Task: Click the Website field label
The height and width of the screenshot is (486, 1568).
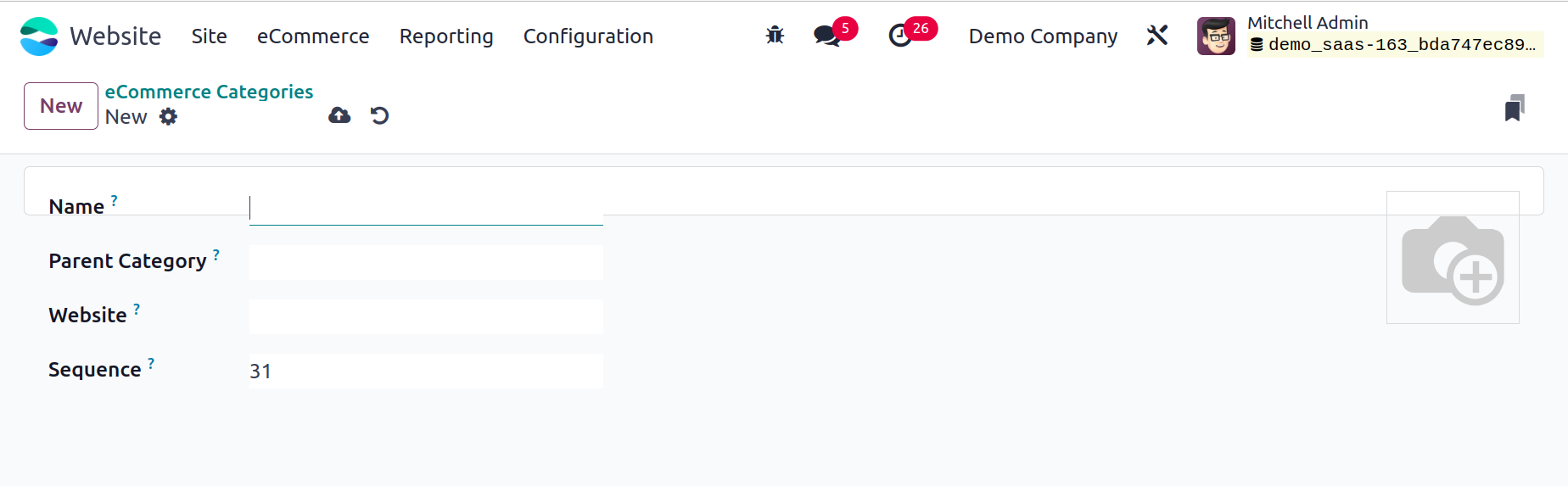Action: (x=87, y=316)
